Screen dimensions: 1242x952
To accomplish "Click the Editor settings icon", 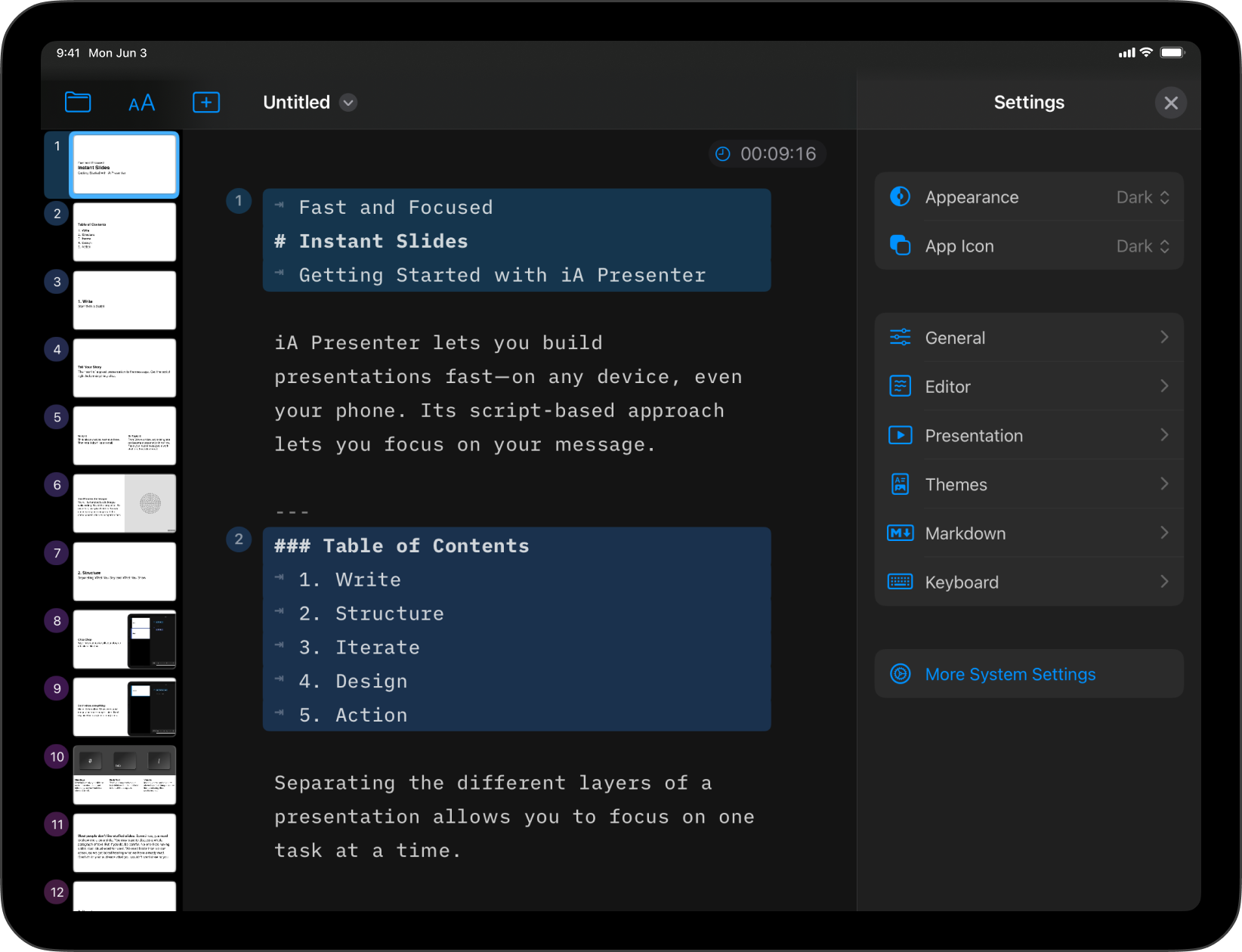I will click(901, 386).
